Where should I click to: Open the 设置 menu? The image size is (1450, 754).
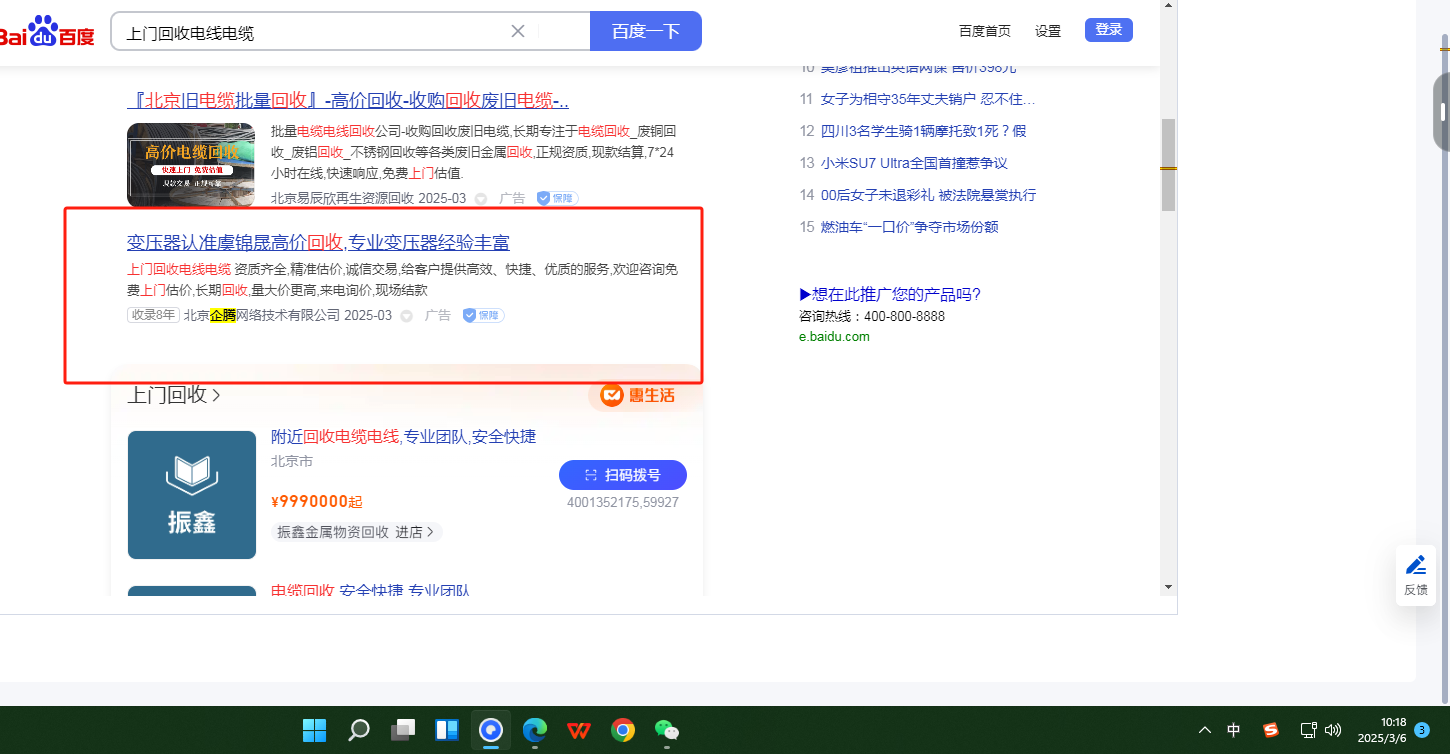point(1048,31)
